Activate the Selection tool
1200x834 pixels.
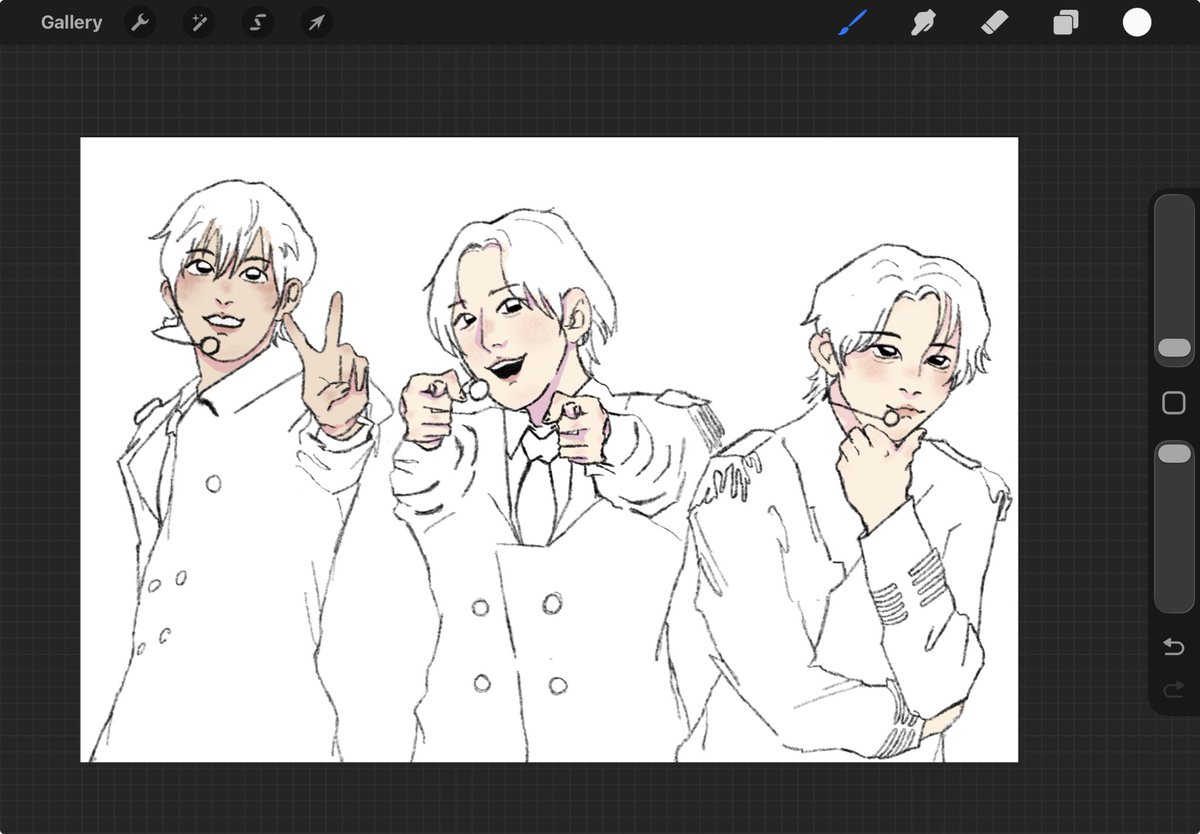(258, 22)
